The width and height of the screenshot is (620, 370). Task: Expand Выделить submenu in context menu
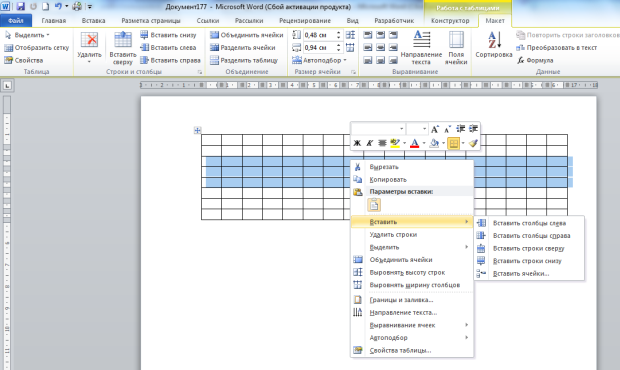point(412,247)
